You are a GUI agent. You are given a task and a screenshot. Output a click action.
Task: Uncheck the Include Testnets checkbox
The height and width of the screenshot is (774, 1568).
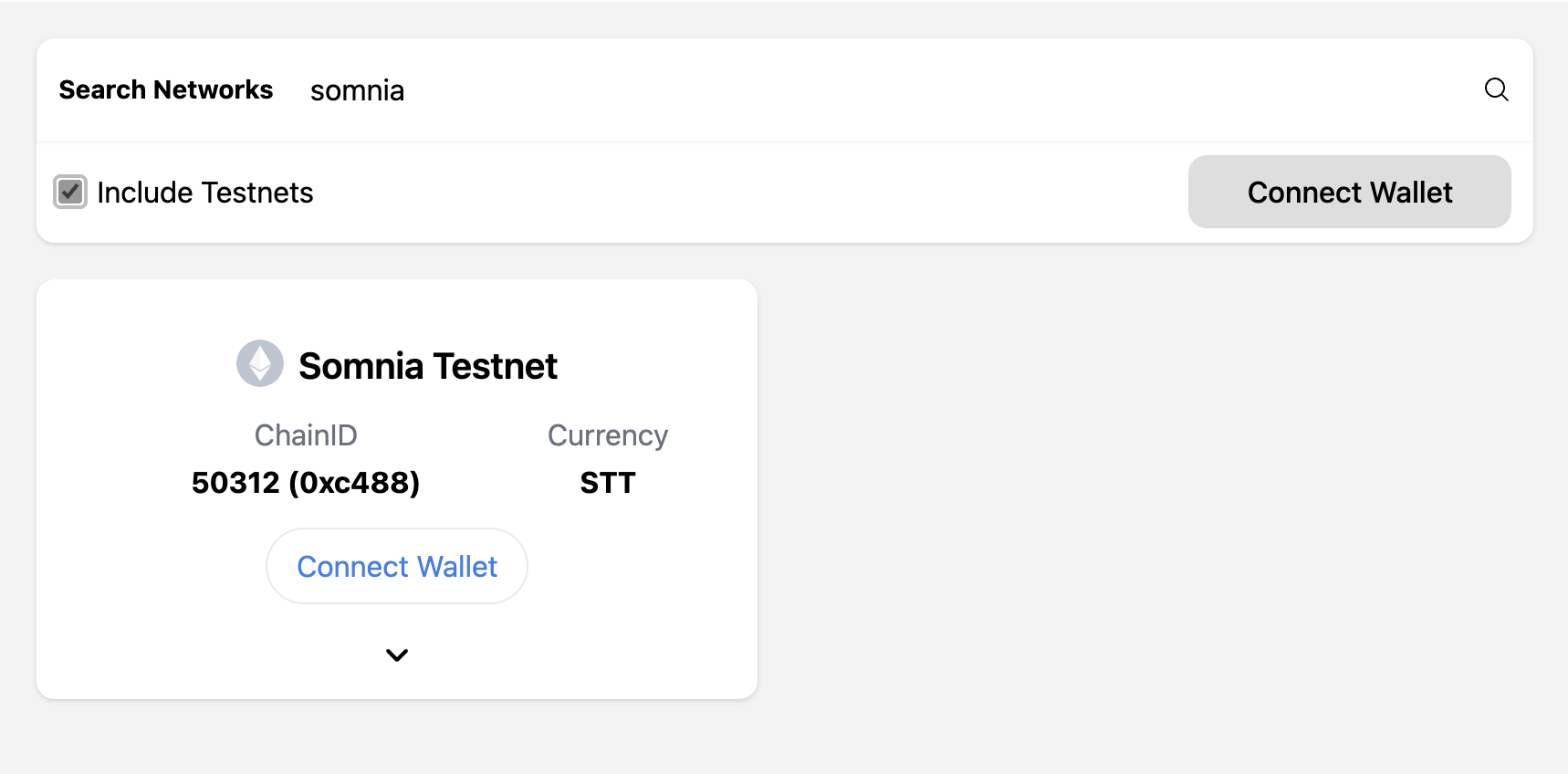70,192
